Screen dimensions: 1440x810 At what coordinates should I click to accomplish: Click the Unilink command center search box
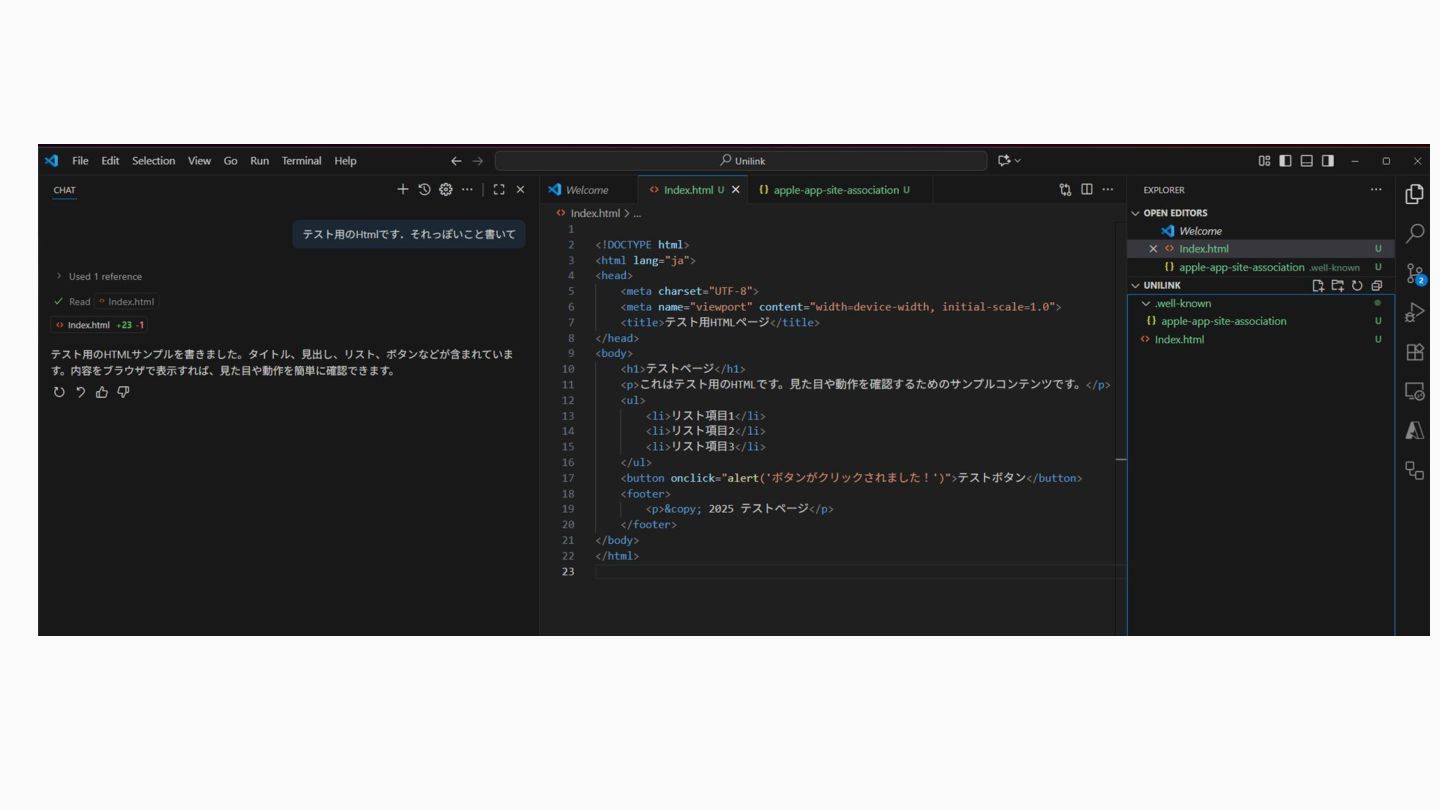[x=741, y=160]
